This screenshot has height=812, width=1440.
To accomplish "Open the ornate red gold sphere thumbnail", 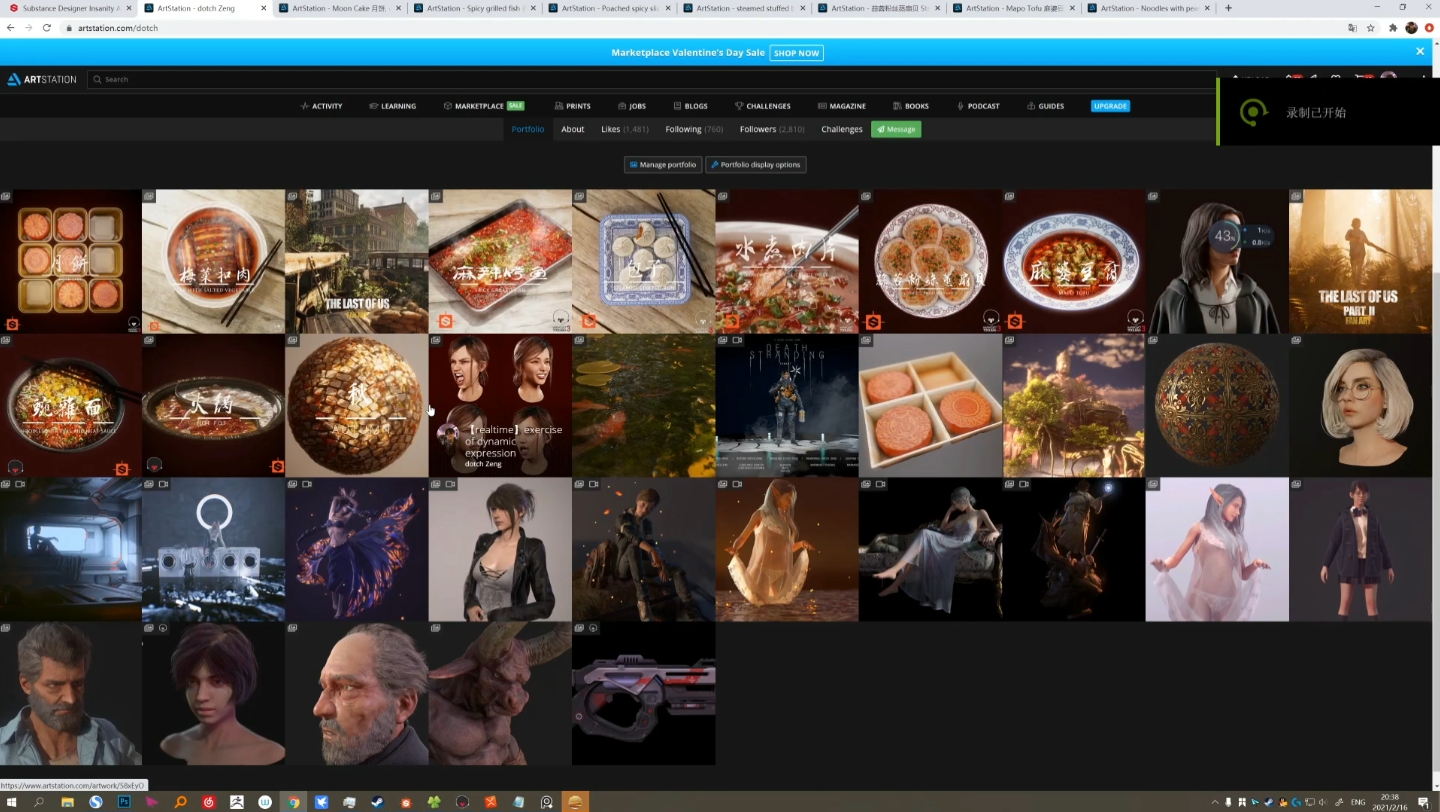I will click(x=1217, y=405).
